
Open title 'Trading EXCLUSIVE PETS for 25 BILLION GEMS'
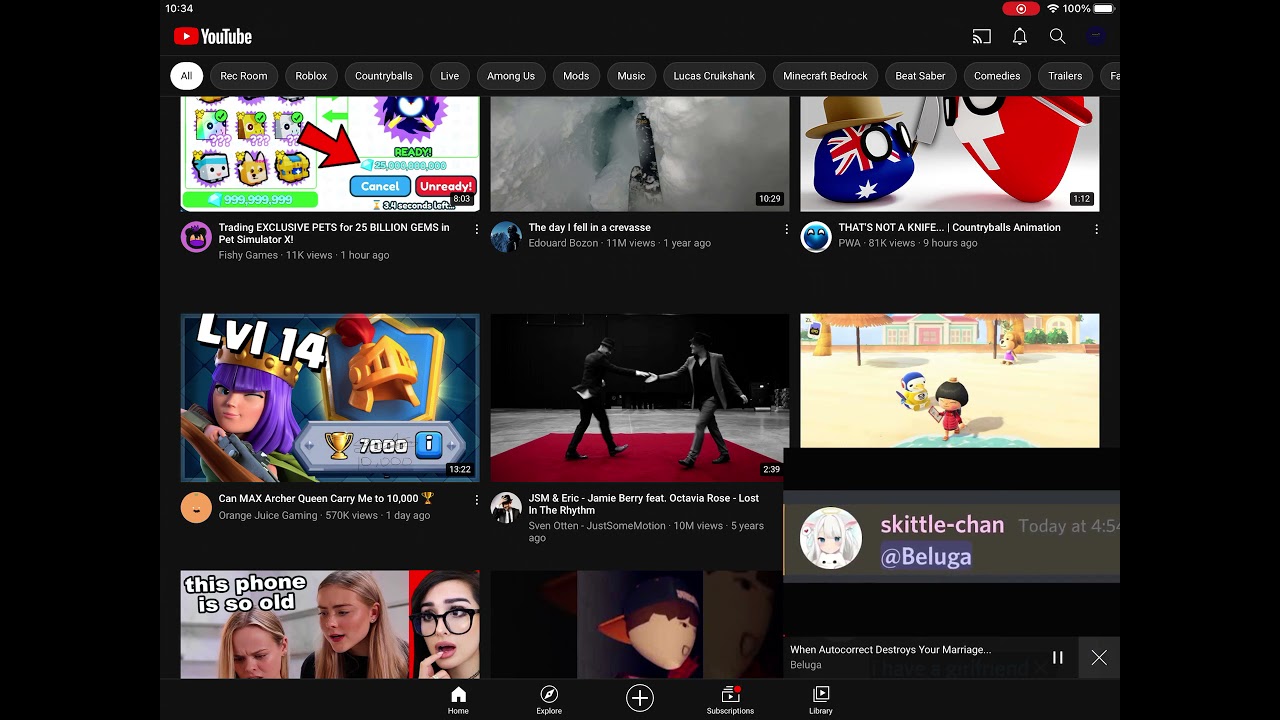pos(334,234)
